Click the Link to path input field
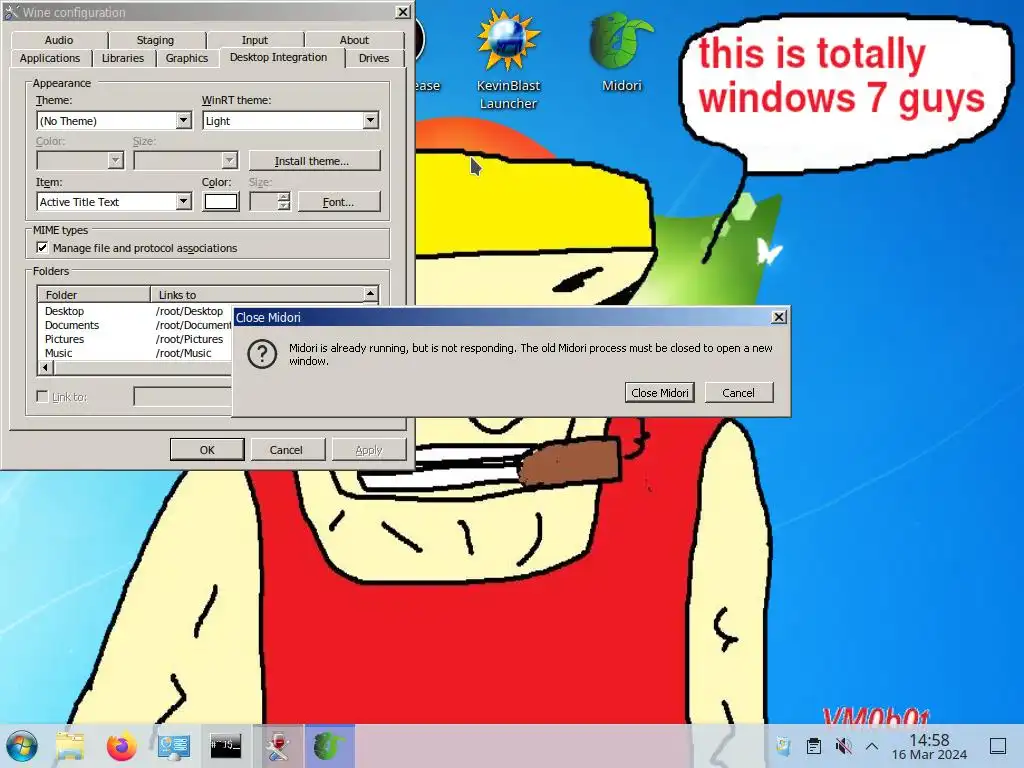The width and height of the screenshot is (1024, 768). (183, 396)
